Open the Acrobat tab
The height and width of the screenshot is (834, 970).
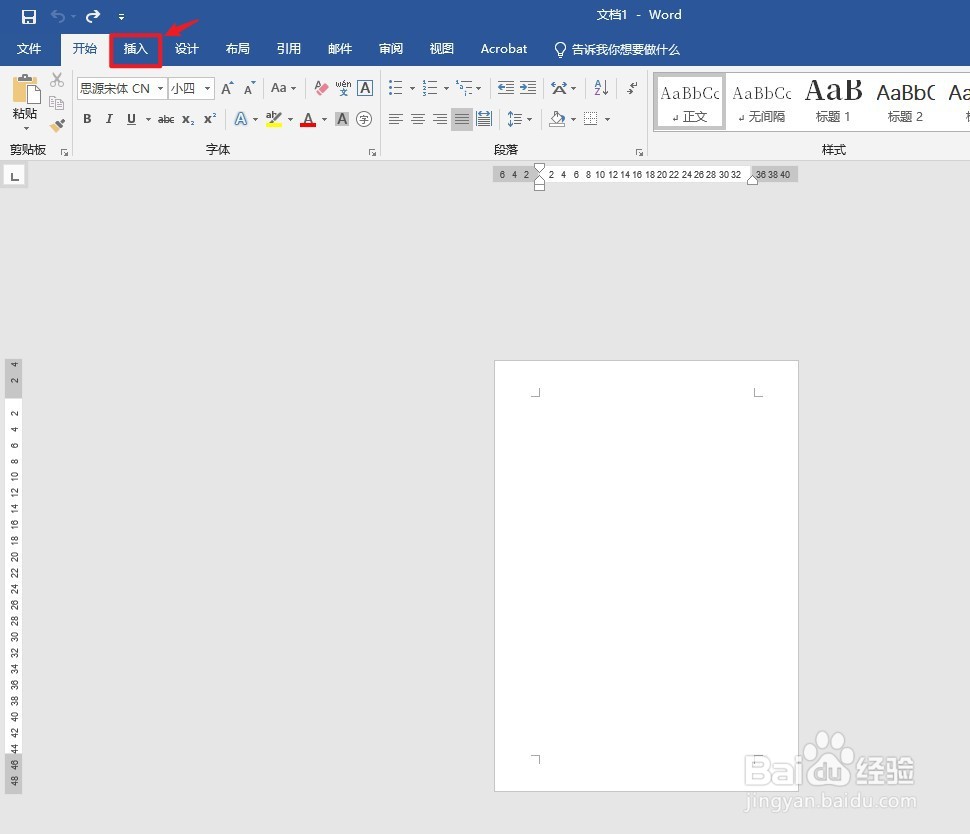pos(504,49)
